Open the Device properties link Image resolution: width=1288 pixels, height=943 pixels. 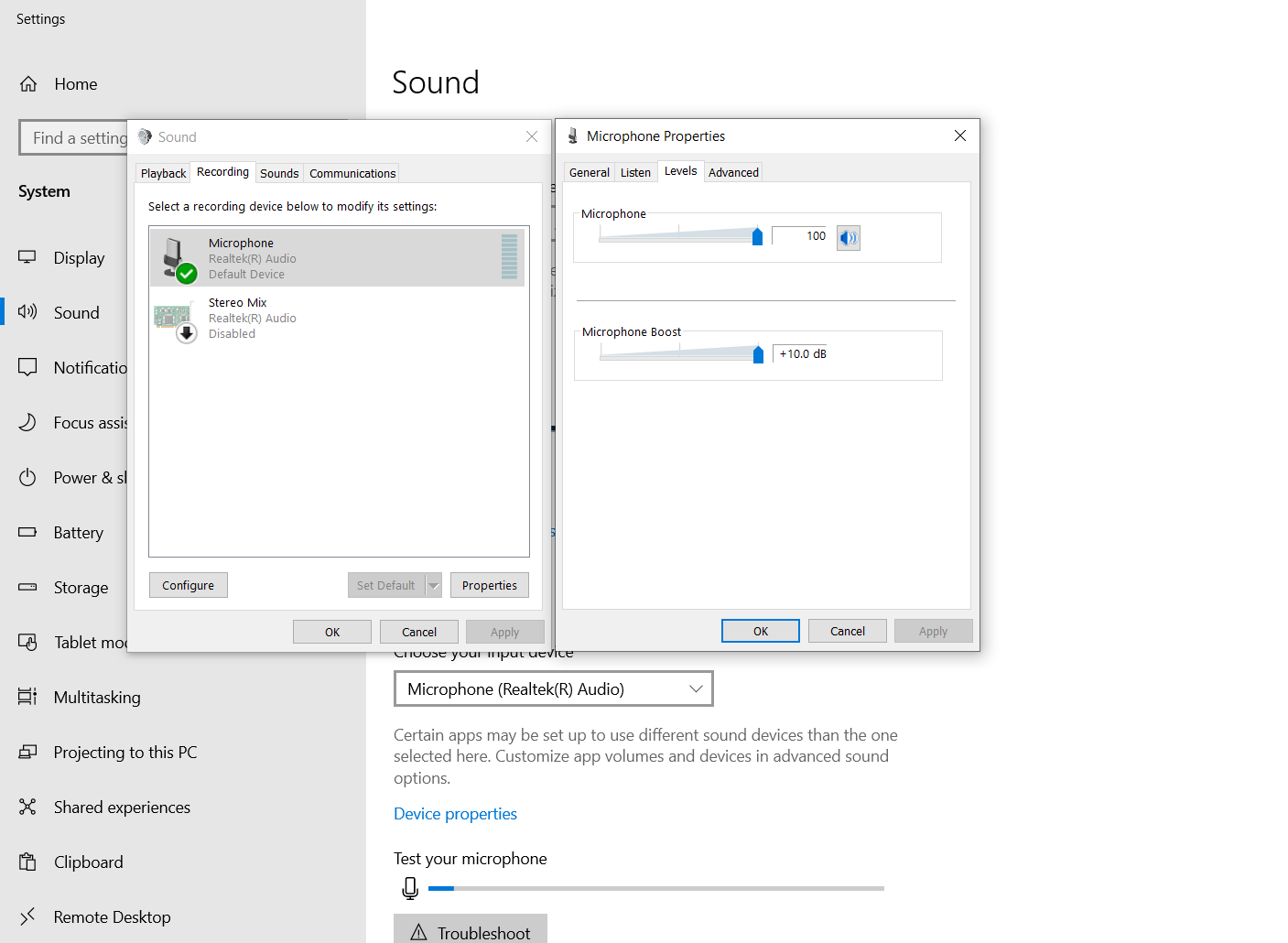coord(455,814)
